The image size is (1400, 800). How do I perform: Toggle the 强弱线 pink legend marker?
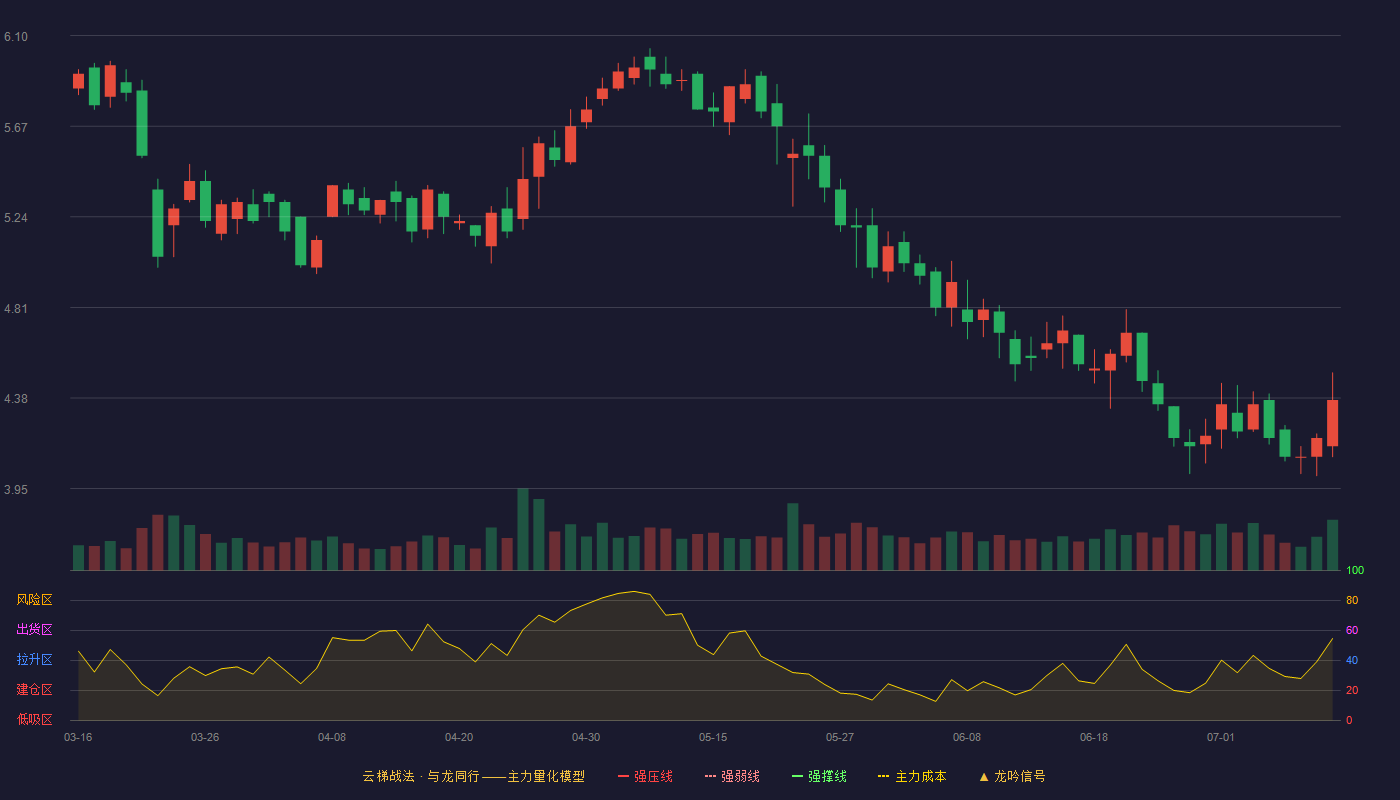click(x=711, y=776)
